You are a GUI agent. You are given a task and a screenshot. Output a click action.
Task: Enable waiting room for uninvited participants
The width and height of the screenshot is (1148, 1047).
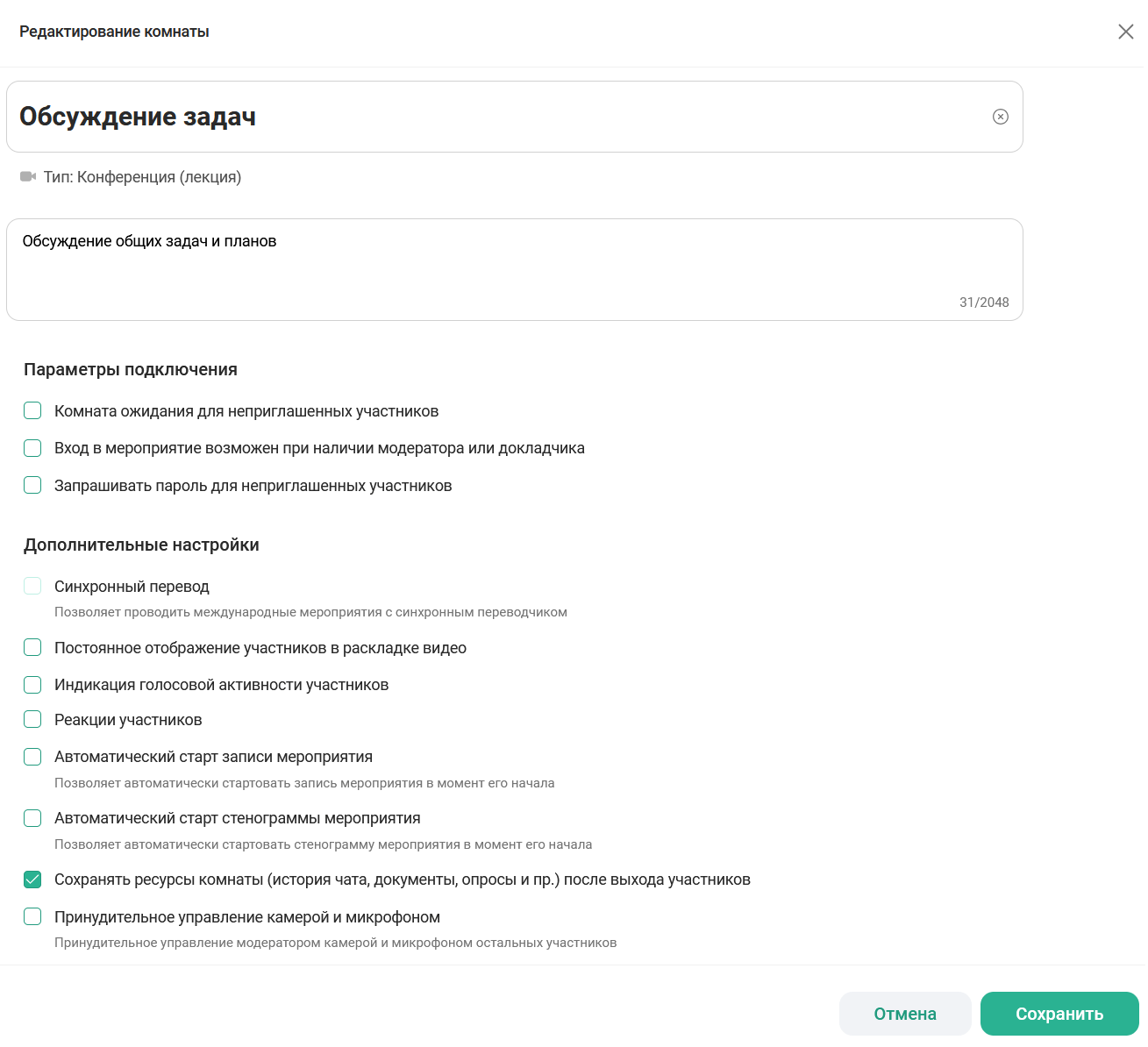[x=32, y=410]
